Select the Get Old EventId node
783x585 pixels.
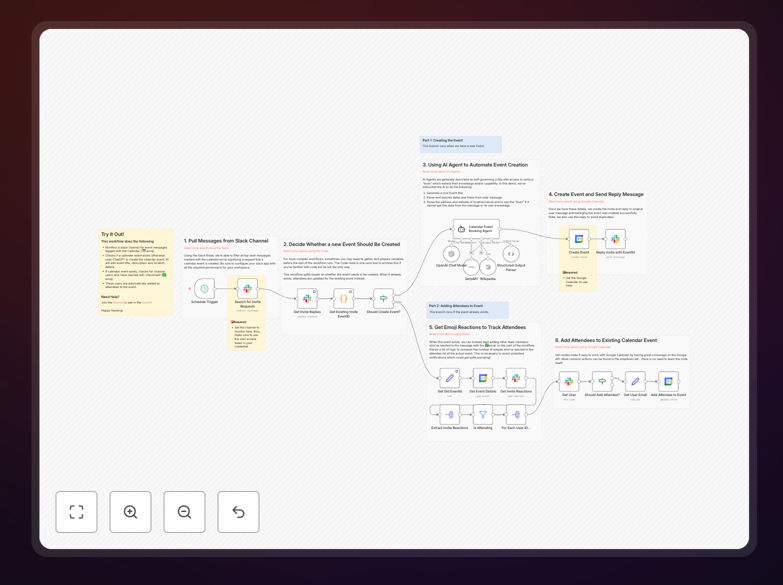pyautogui.click(x=449, y=378)
